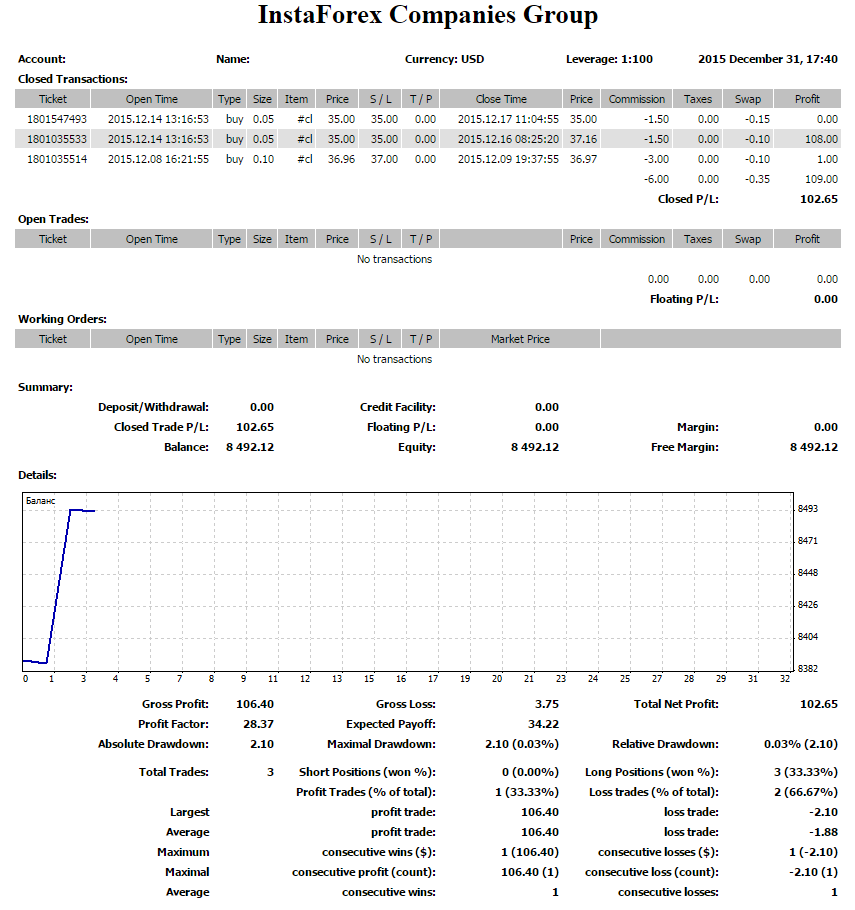The image size is (855, 910).
Task: Select the 37.16 close price cell
Action: pyautogui.click(x=583, y=139)
